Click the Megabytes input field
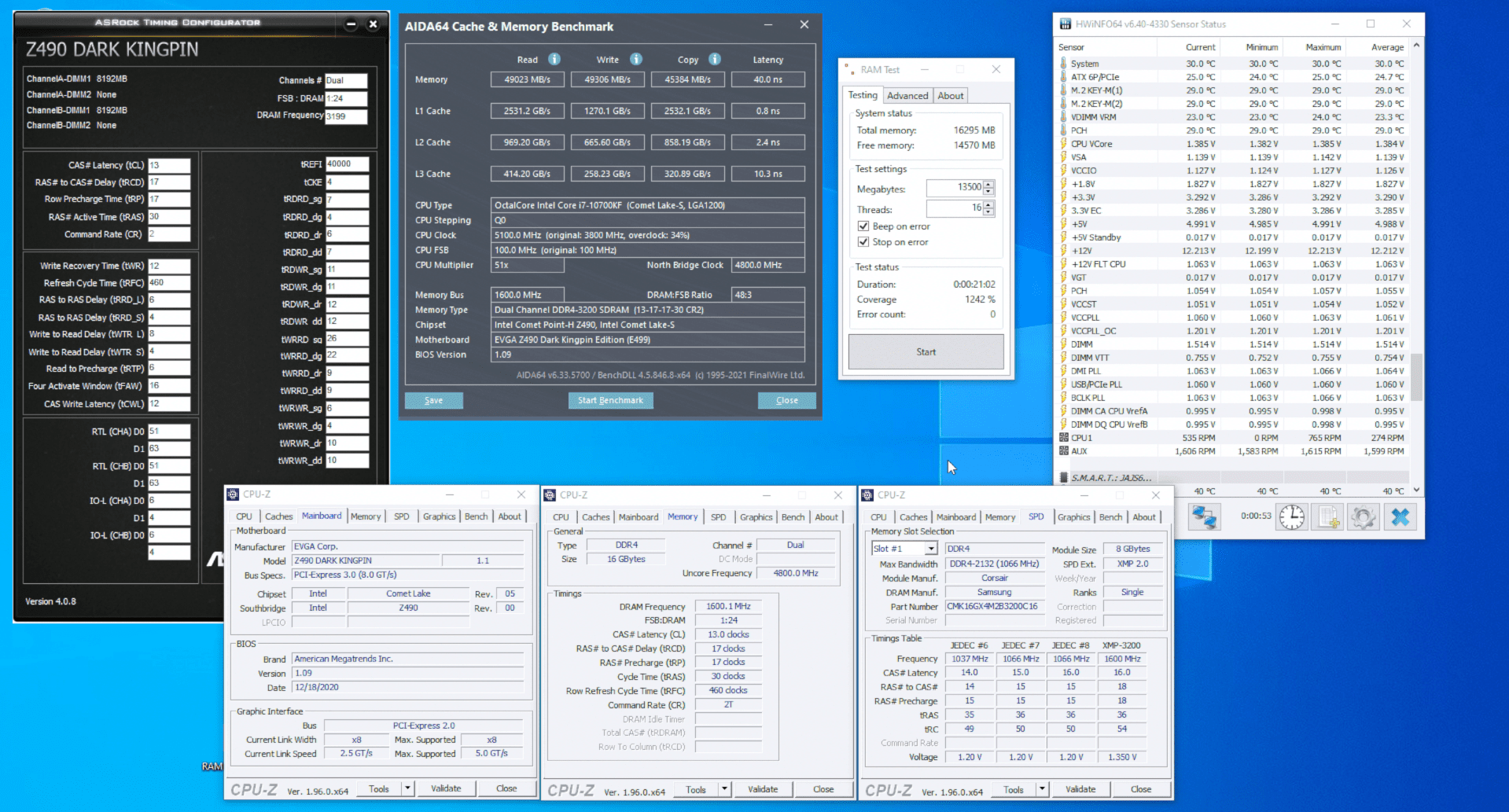 955,188
